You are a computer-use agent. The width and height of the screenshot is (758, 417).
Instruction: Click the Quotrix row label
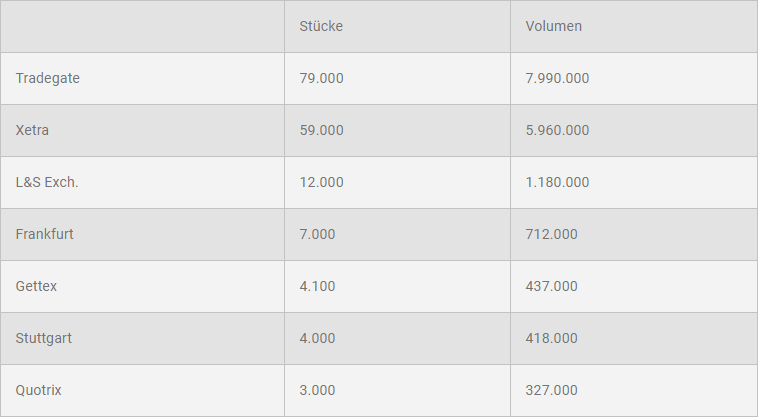pyautogui.click(x=39, y=390)
